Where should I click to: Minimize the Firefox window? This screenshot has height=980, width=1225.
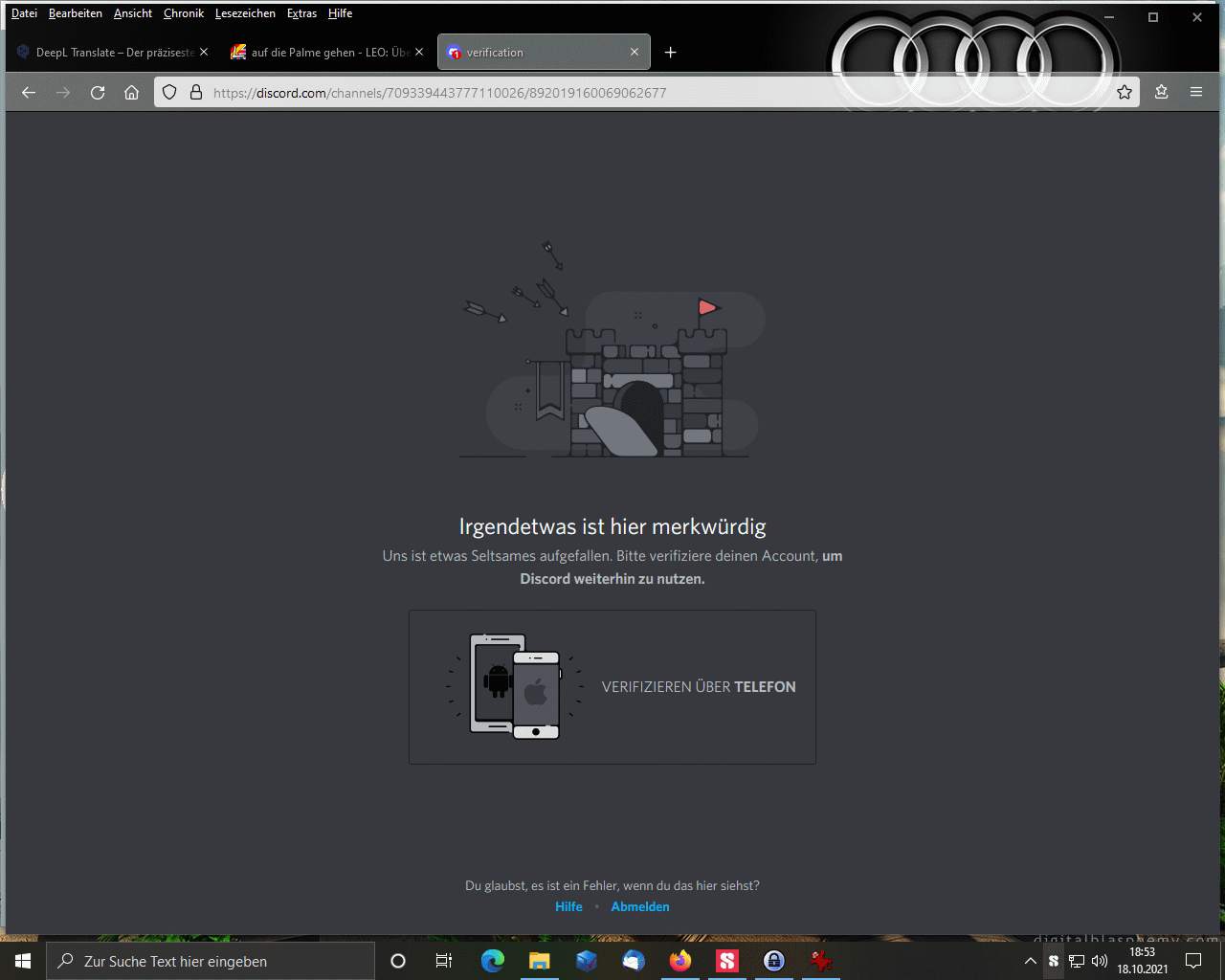(x=1110, y=17)
